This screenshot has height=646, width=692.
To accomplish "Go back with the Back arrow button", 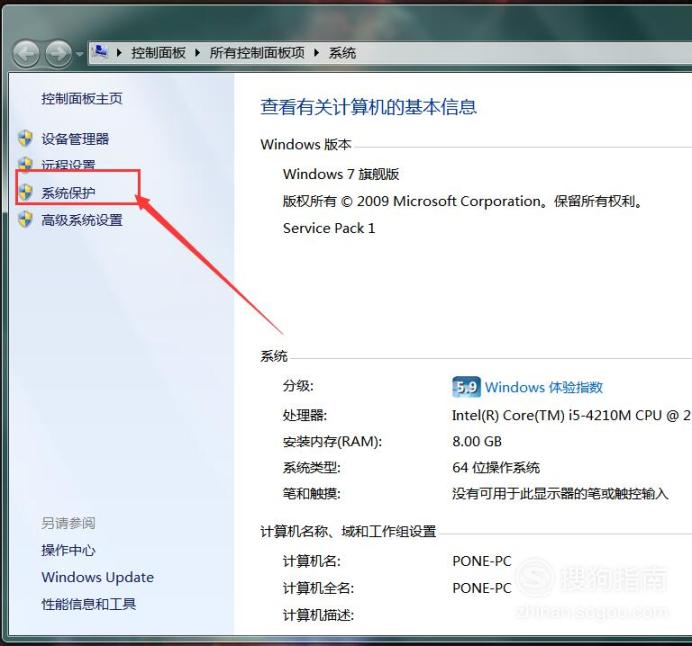I will [x=26, y=53].
